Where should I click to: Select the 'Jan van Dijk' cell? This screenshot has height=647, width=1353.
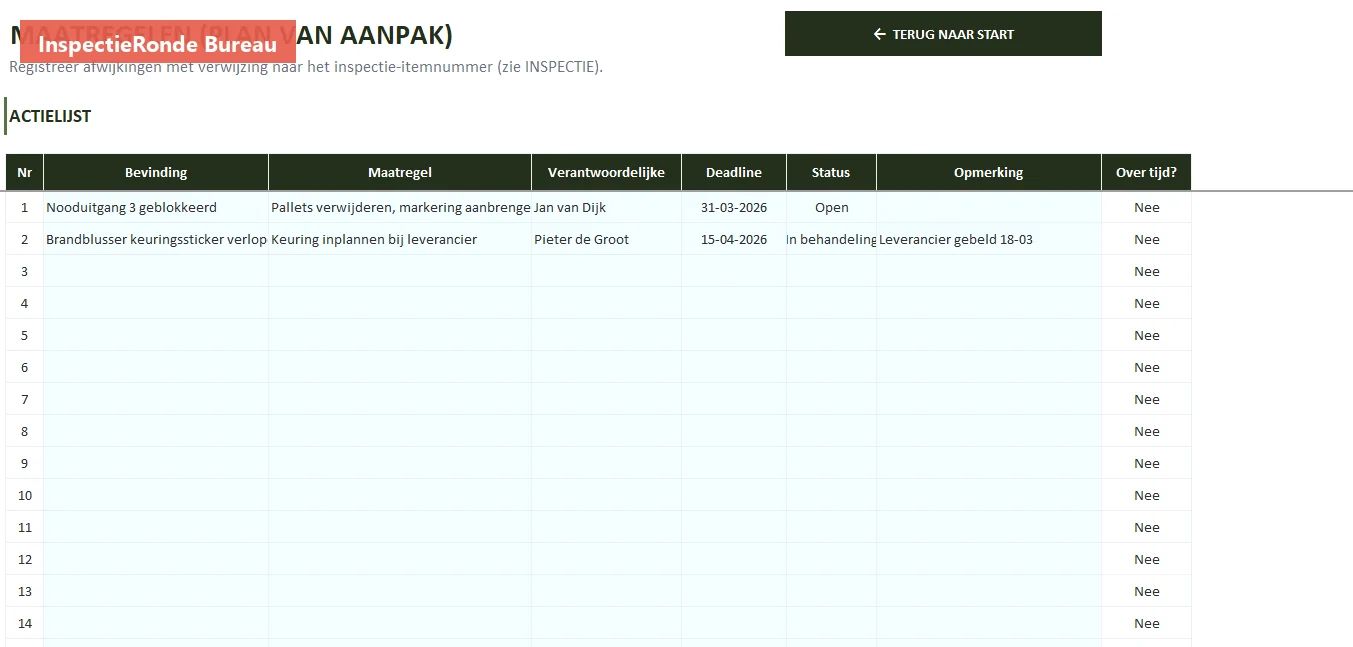pyautogui.click(x=606, y=207)
